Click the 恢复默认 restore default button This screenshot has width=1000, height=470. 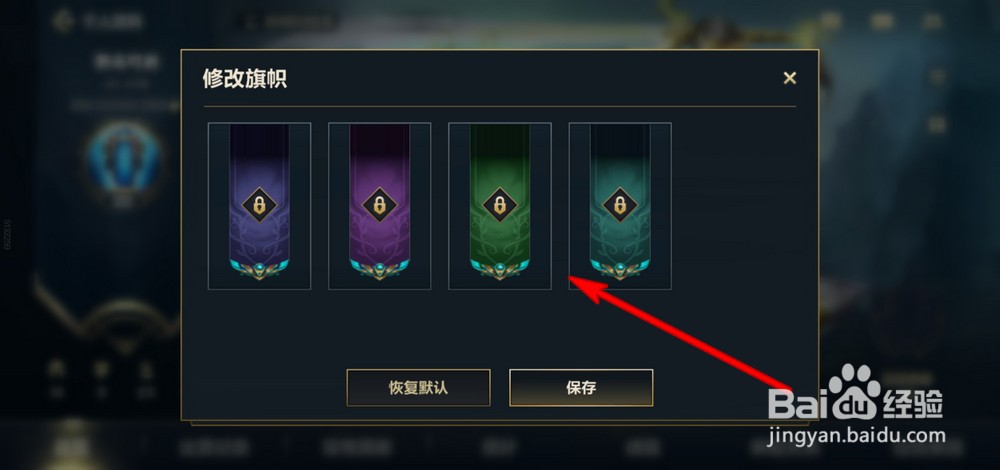(418, 388)
